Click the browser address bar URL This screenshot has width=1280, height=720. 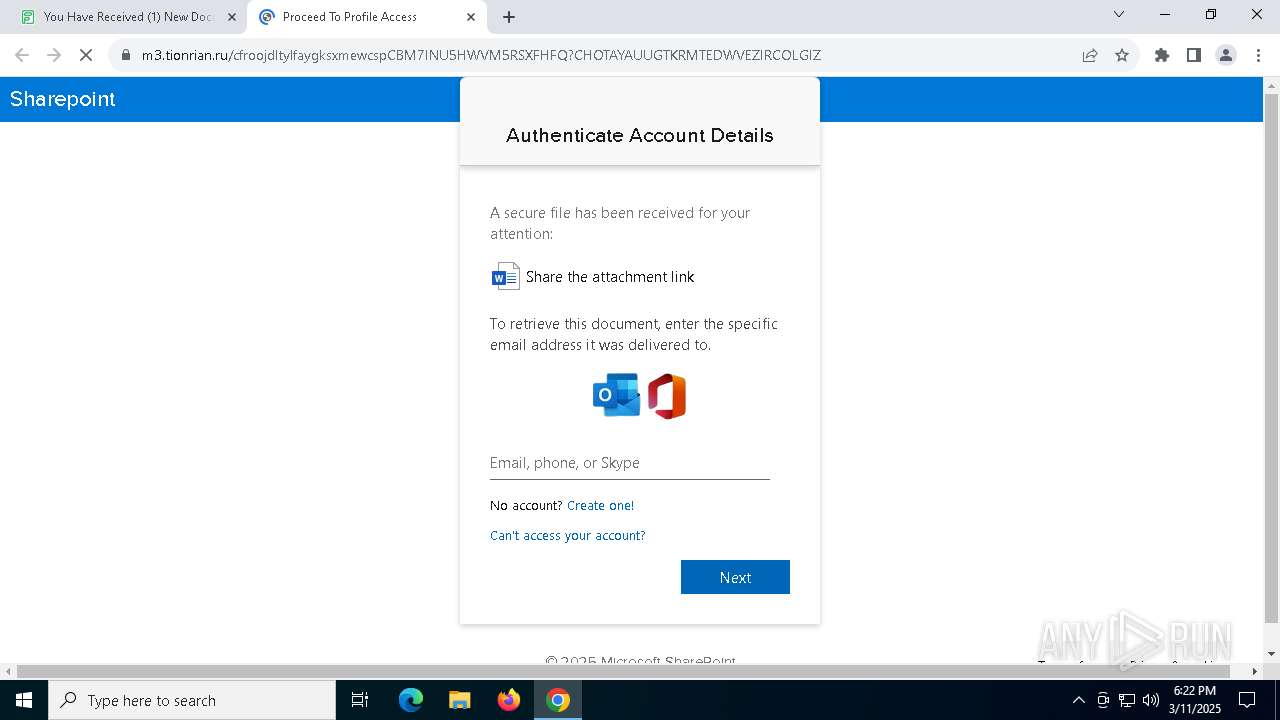(x=481, y=55)
